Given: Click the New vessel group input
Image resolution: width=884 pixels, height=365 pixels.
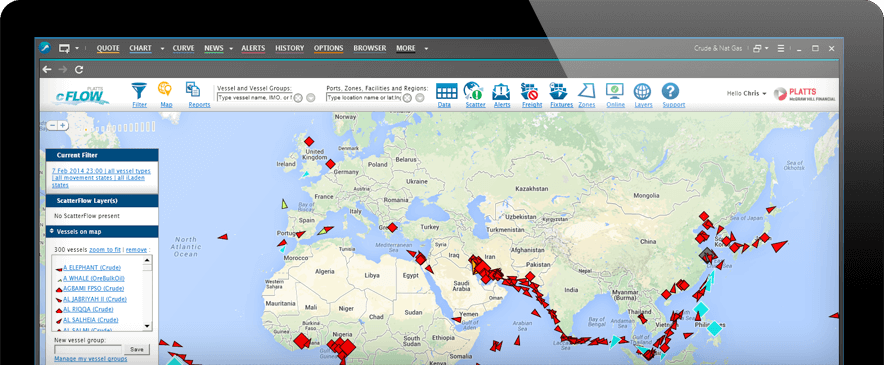Looking at the screenshot, I should [x=88, y=349].
